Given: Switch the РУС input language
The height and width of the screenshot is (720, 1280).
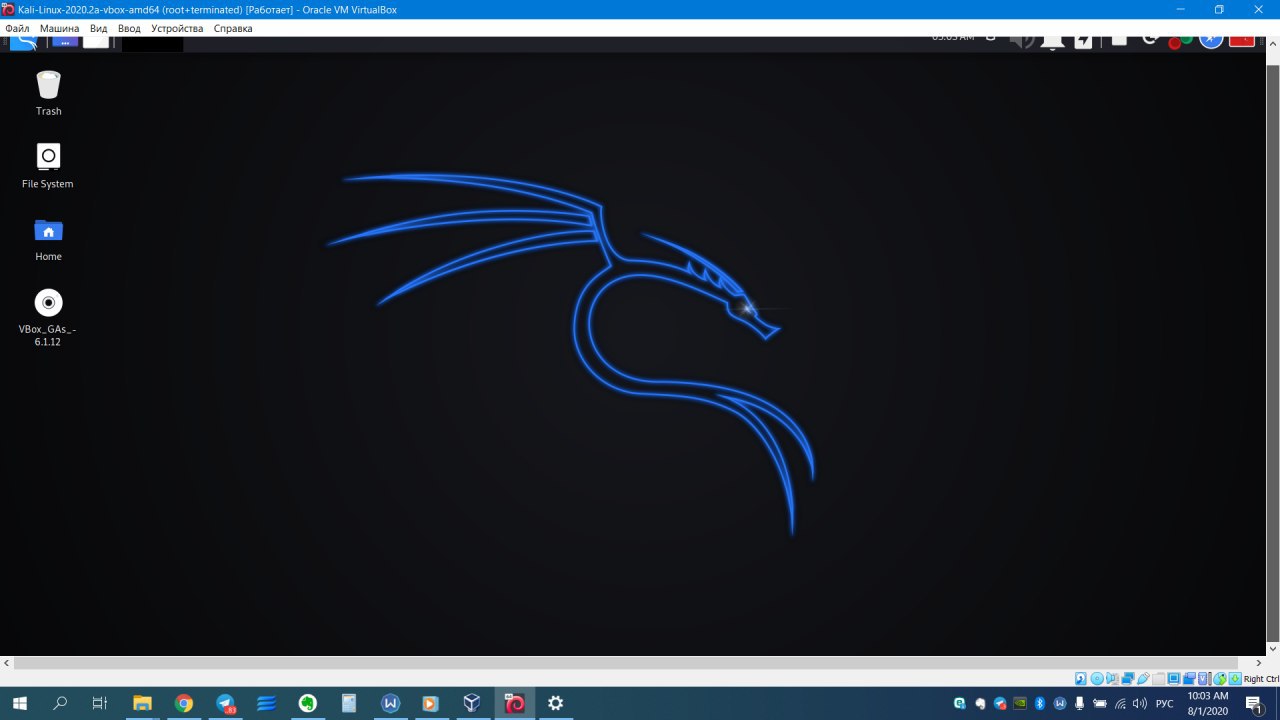Looking at the screenshot, I should pos(1164,703).
